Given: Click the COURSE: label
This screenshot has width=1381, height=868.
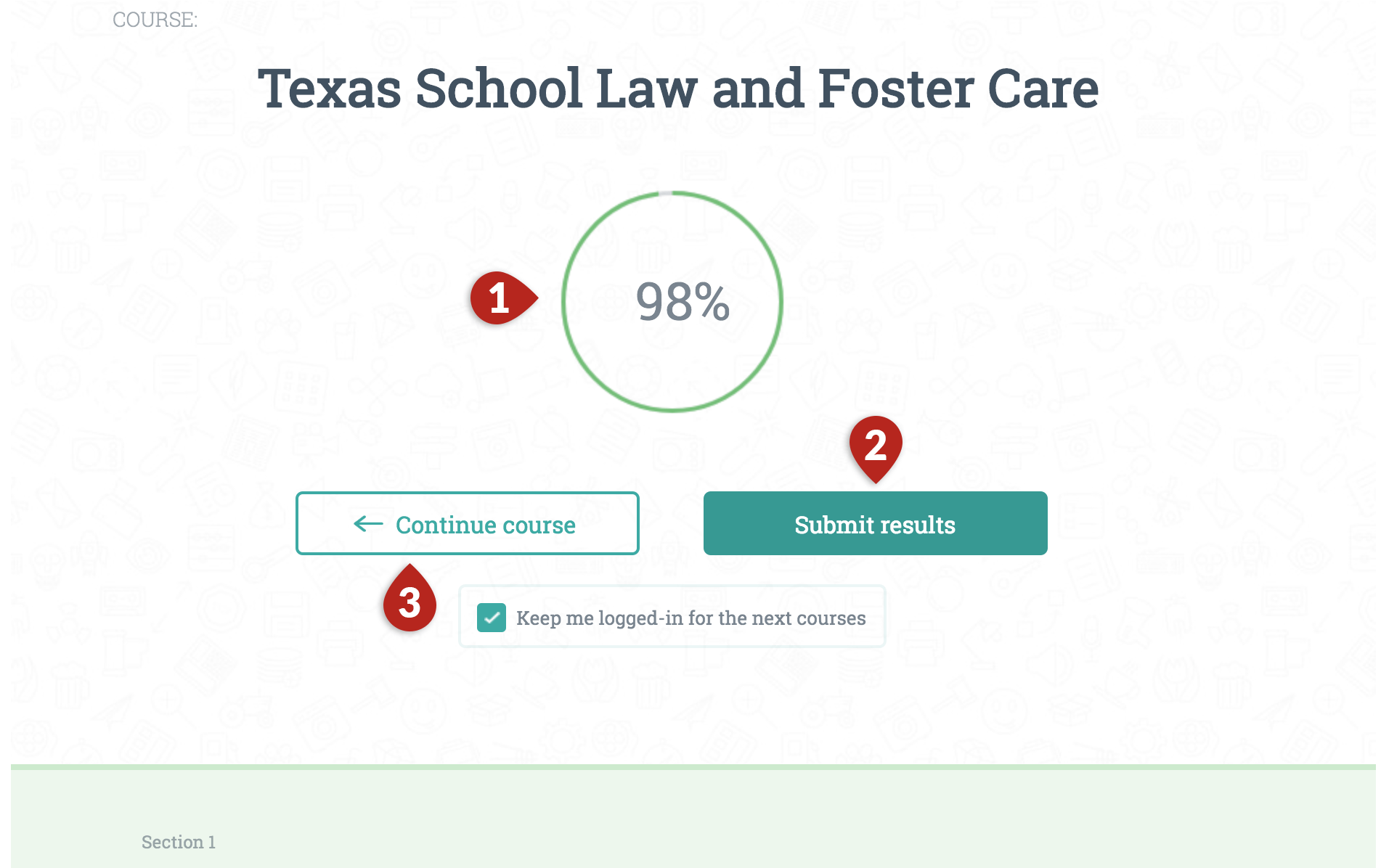Looking at the screenshot, I should point(155,20).
